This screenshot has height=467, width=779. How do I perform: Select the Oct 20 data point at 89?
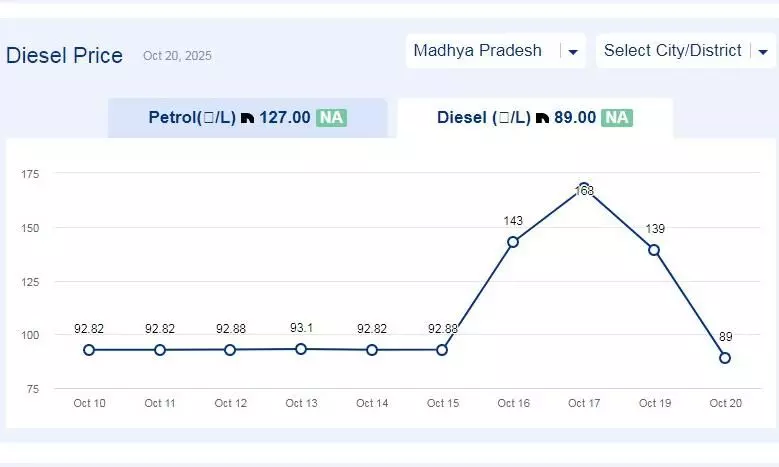725,358
